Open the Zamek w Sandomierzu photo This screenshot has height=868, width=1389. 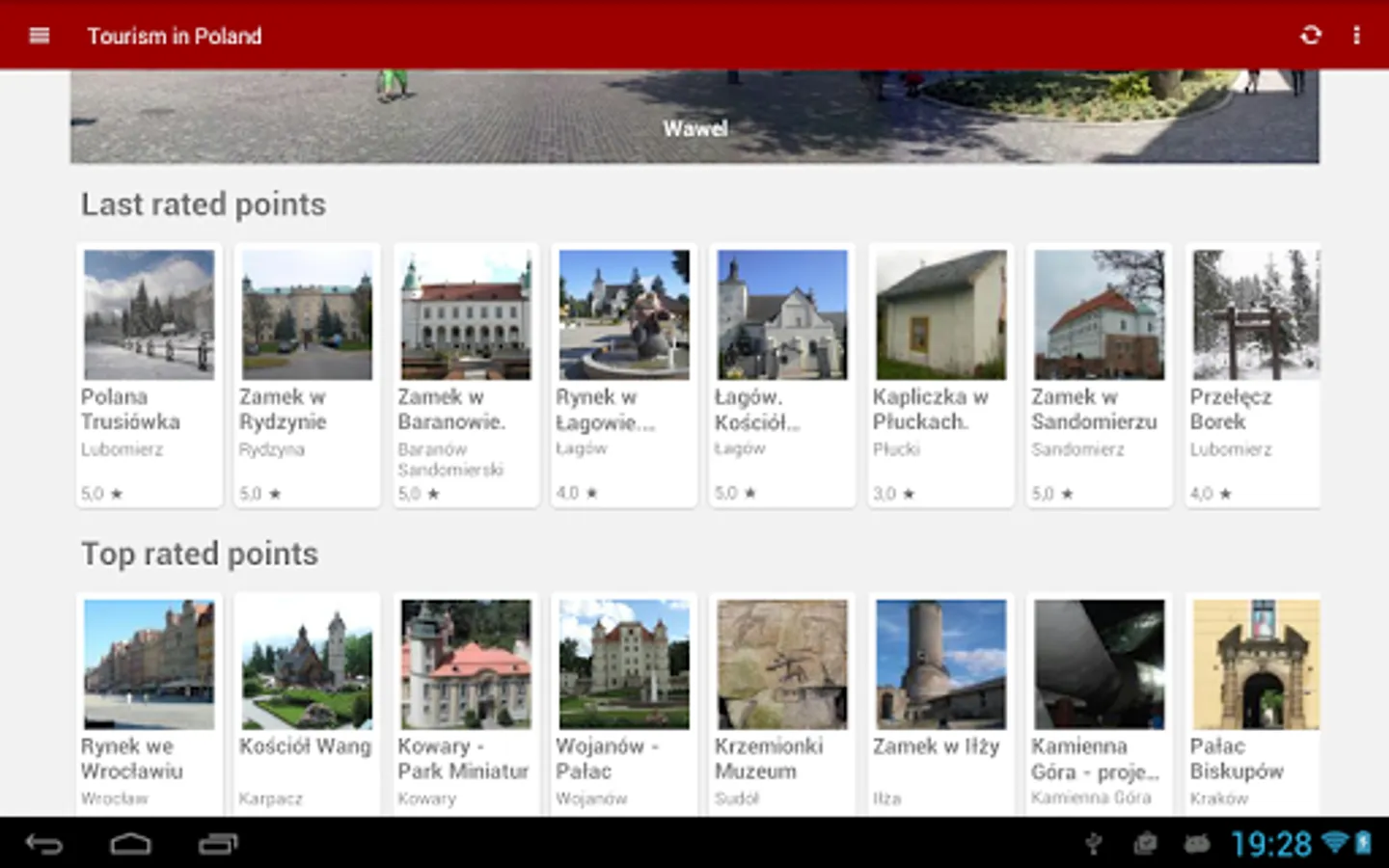point(1100,314)
